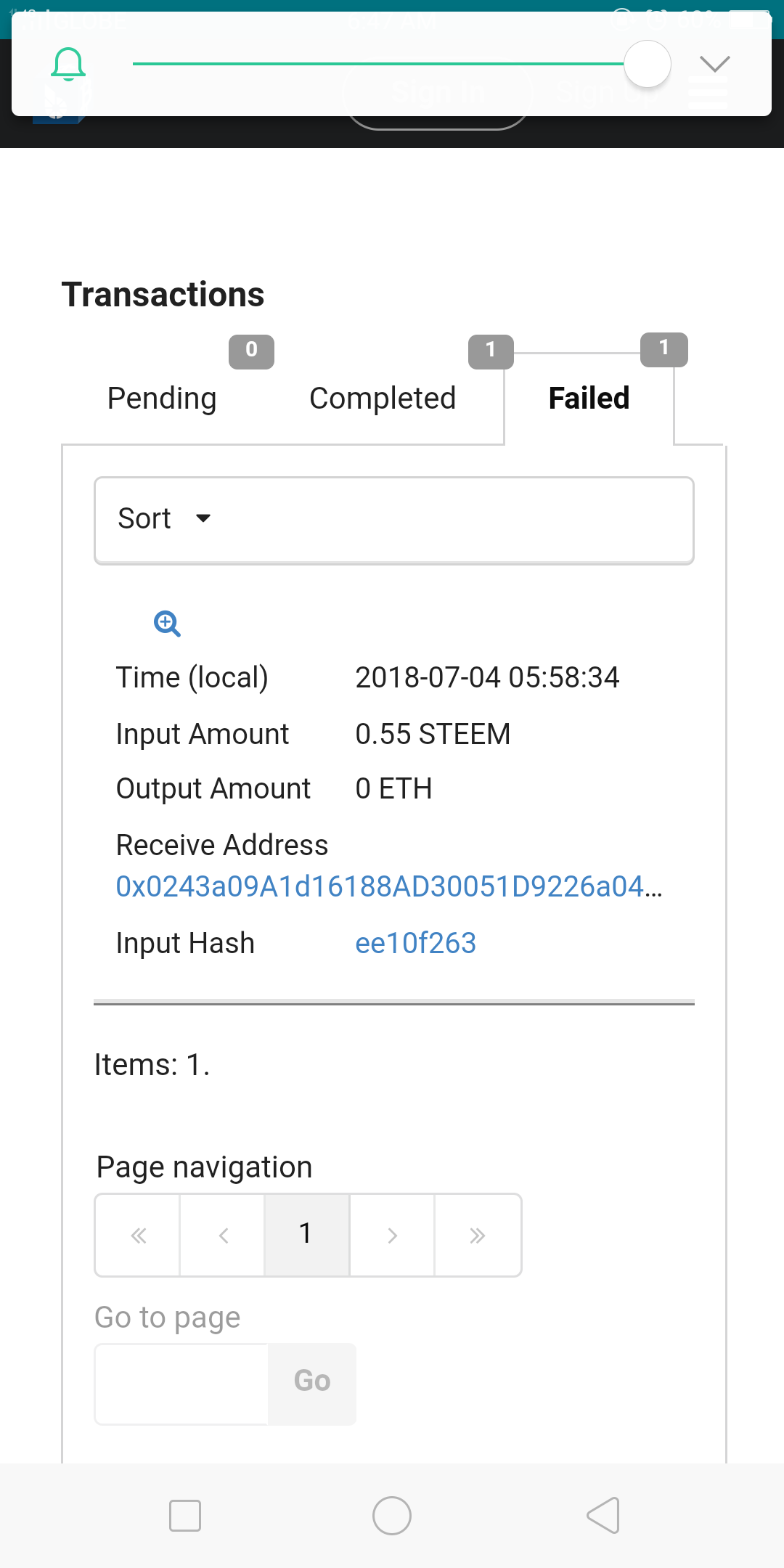This screenshot has height=1568, width=784.
Task: Tap the Android recent apps square
Action: tap(184, 1516)
